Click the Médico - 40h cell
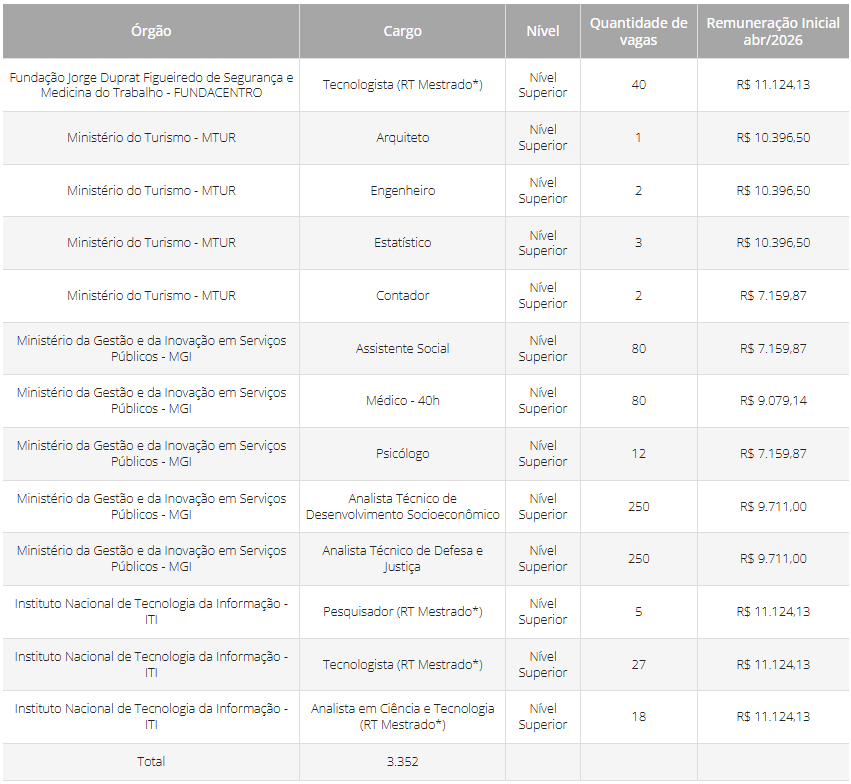The width and height of the screenshot is (851, 784). pos(402,401)
